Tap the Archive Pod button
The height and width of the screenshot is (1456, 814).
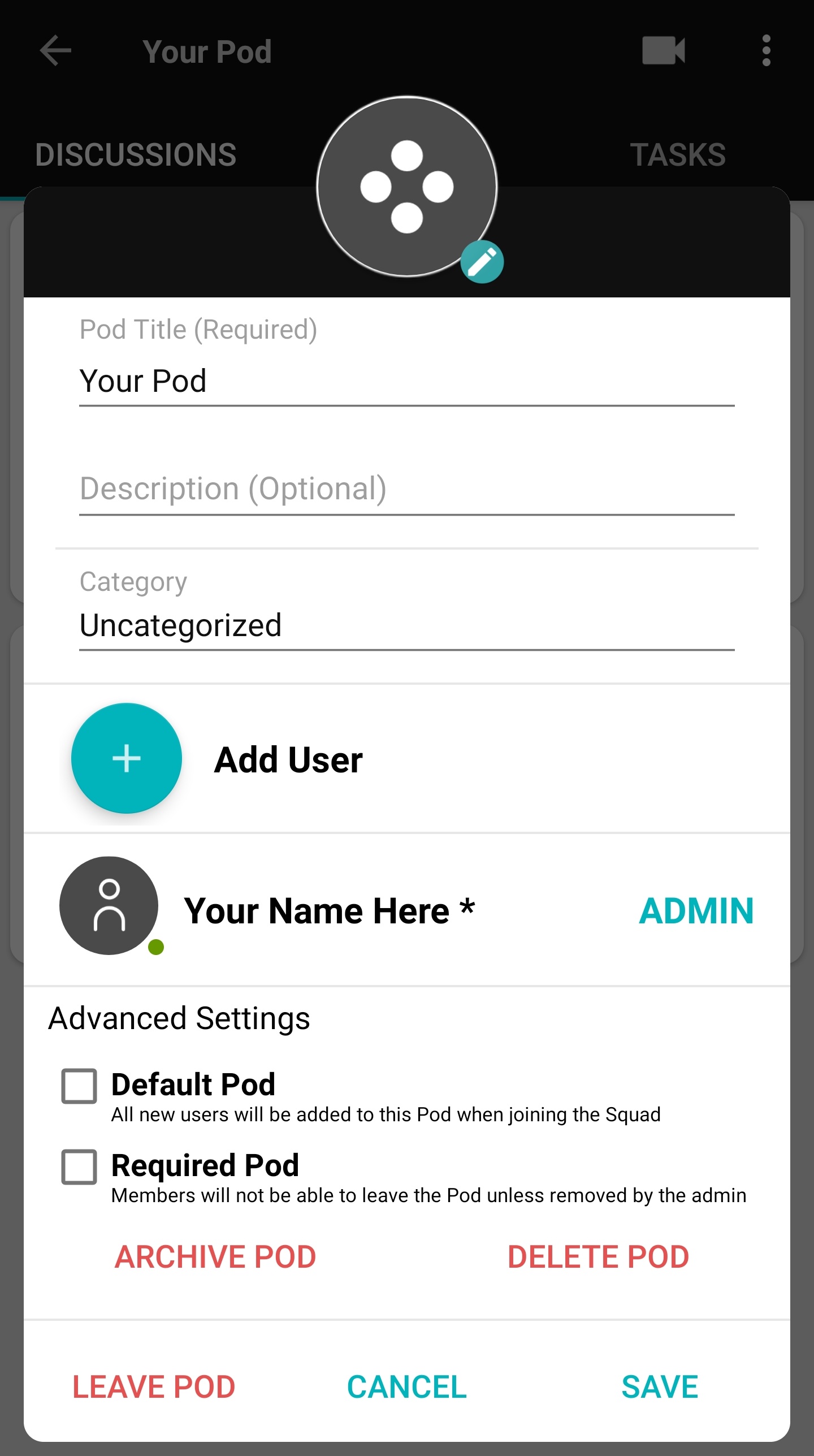[215, 1257]
